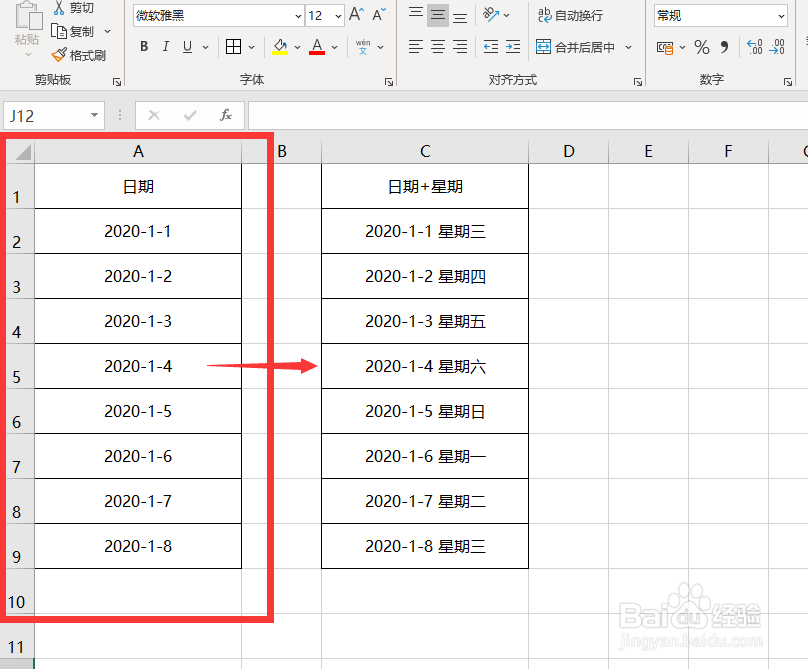Open Clipboard (剪贴板) dialog launcher

[117, 82]
